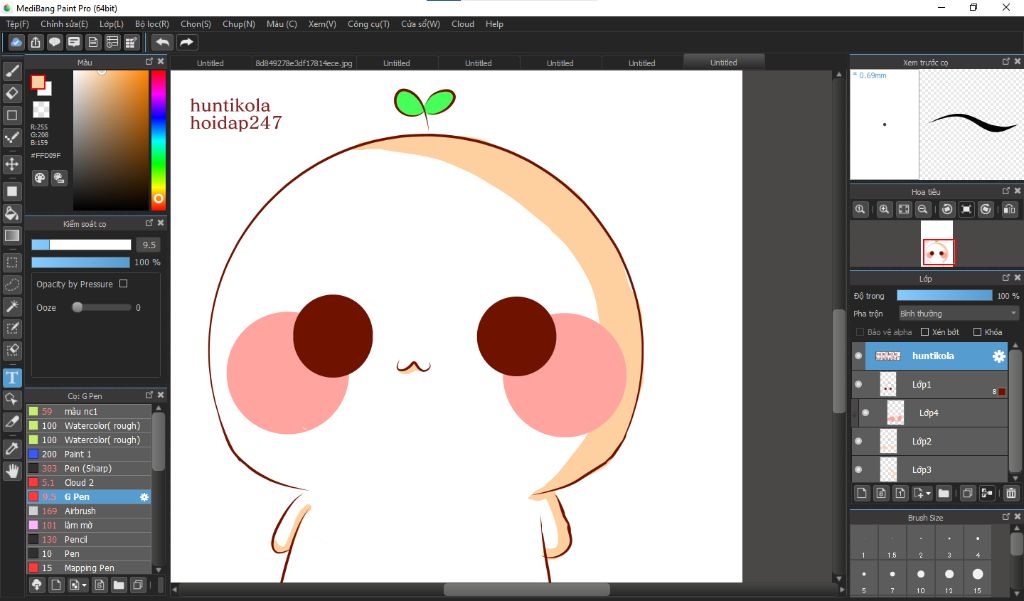The height and width of the screenshot is (601, 1024).
Task: Select the Gradient tool
Action: tap(12, 235)
